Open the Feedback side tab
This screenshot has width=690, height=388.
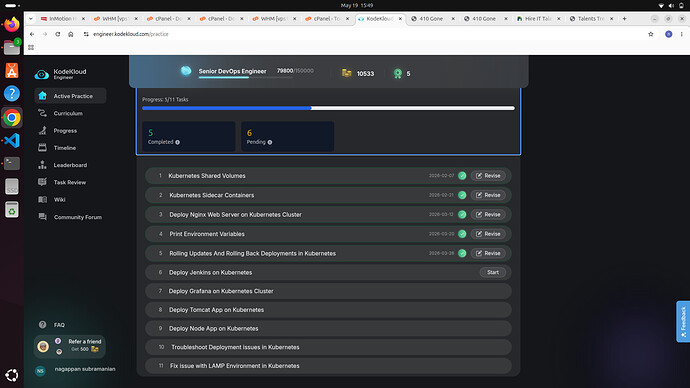683,322
